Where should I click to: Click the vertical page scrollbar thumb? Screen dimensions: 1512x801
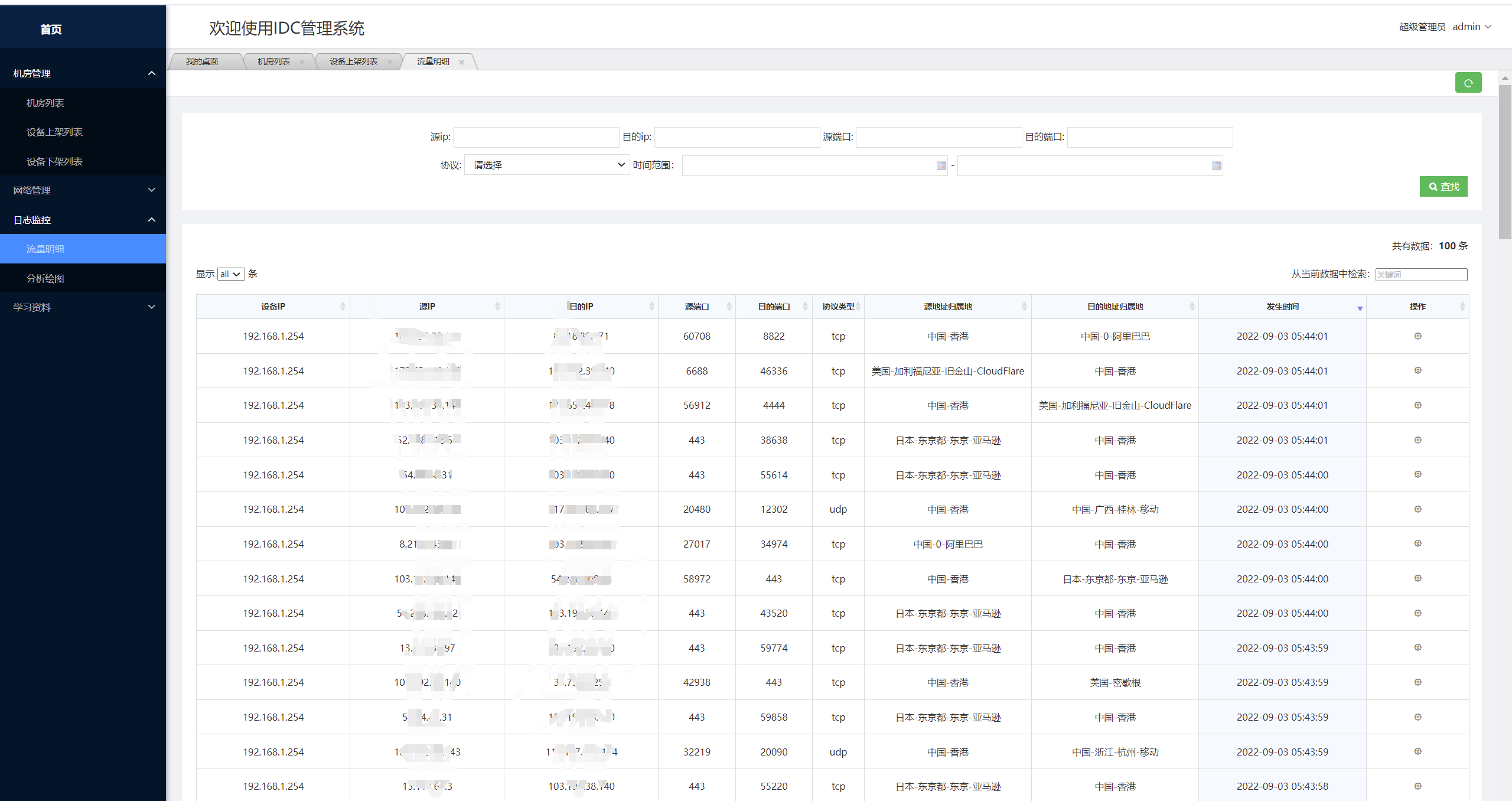click(1505, 162)
